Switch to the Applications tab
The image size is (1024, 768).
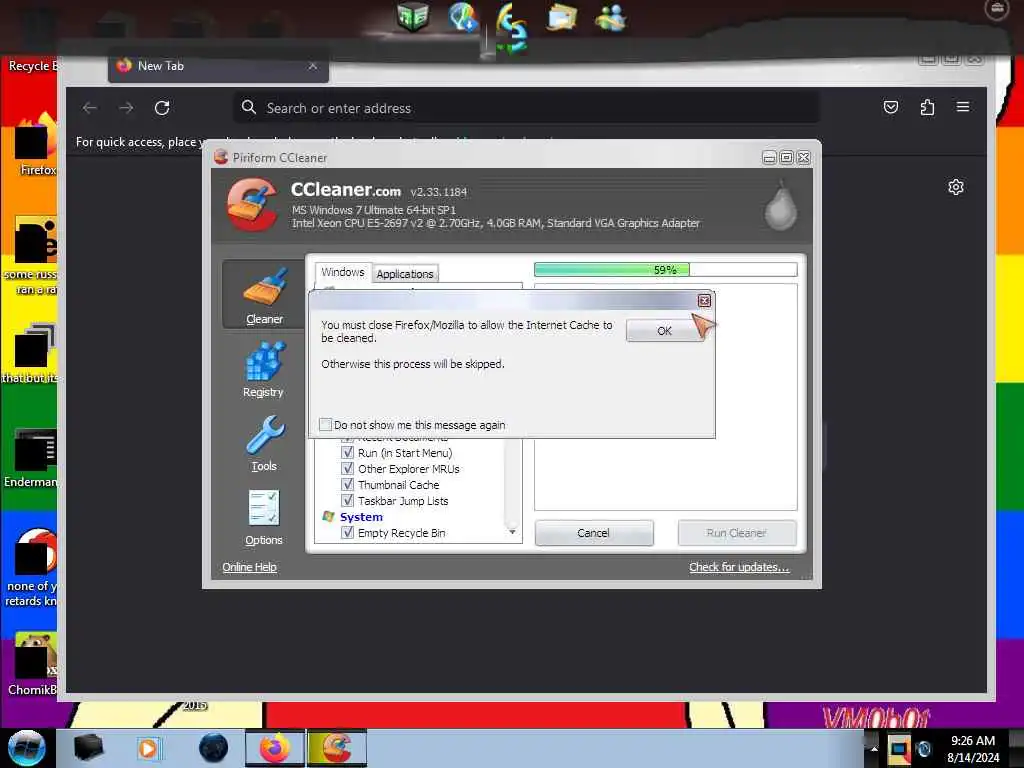click(405, 274)
